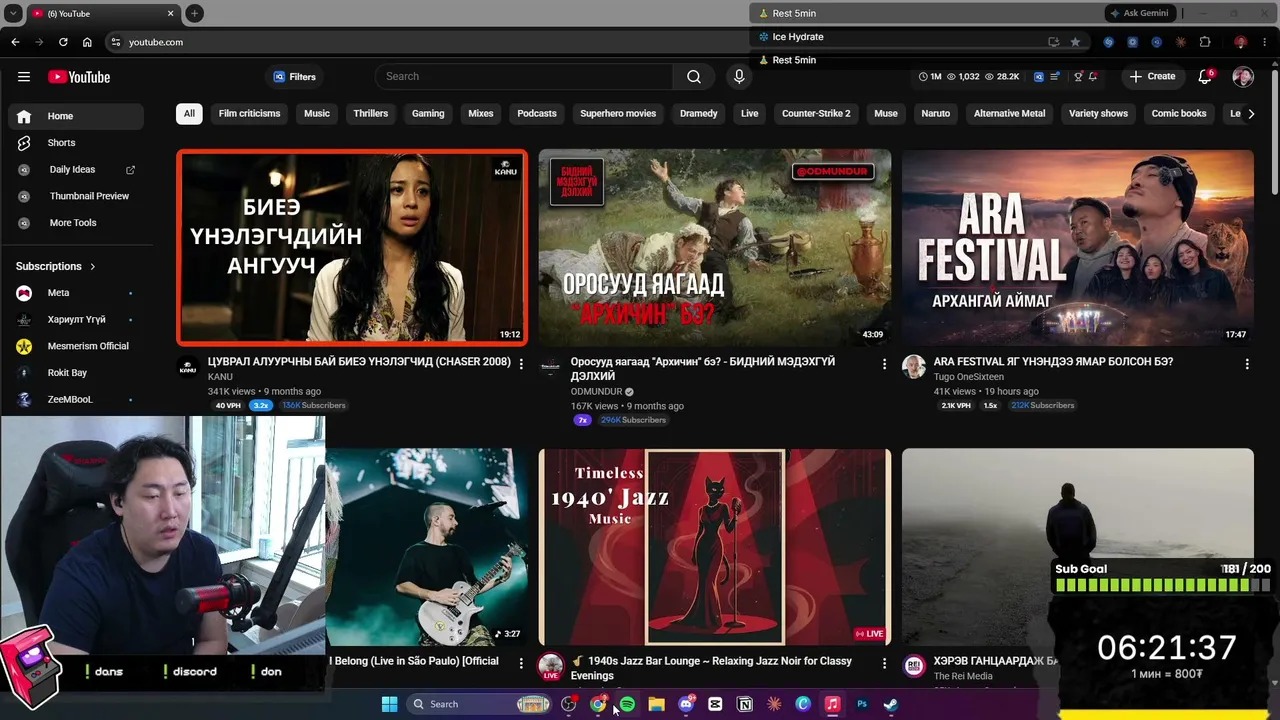1280x720 pixels.
Task: Open the YouTube account avatar menu
Action: (x=1243, y=77)
